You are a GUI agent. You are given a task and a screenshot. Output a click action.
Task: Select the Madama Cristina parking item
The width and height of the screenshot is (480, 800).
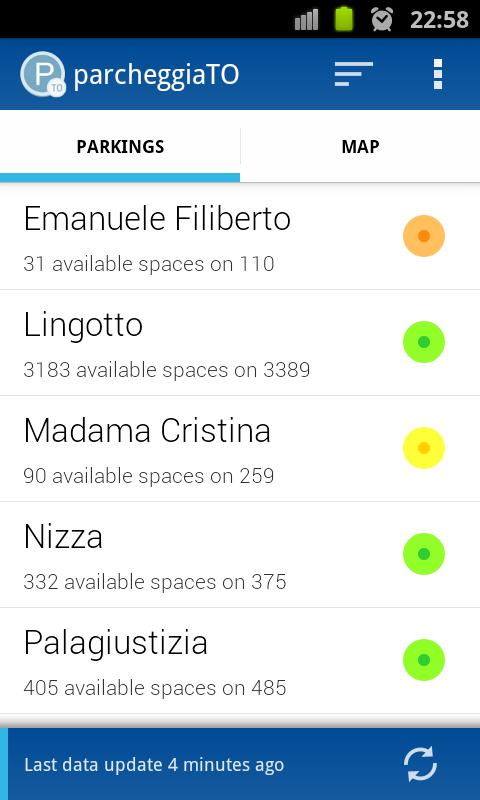[x=240, y=448]
